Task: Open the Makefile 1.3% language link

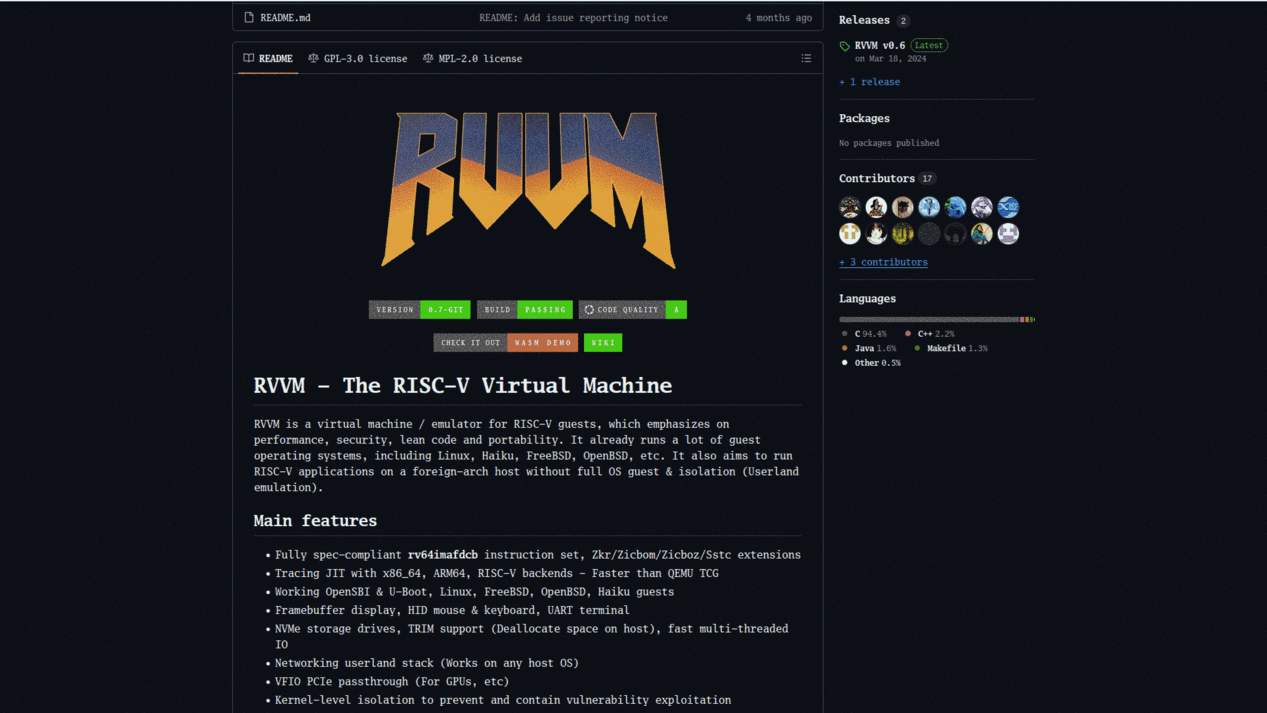Action: pyautogui.click(x=951, y=348)
